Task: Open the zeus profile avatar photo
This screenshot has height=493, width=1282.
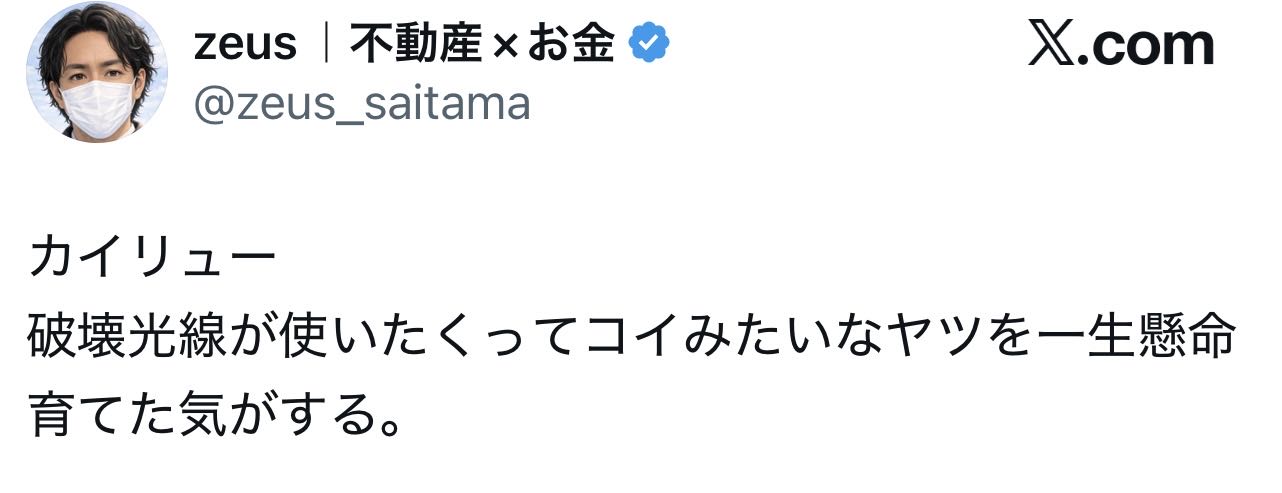Action: (97, 72)
